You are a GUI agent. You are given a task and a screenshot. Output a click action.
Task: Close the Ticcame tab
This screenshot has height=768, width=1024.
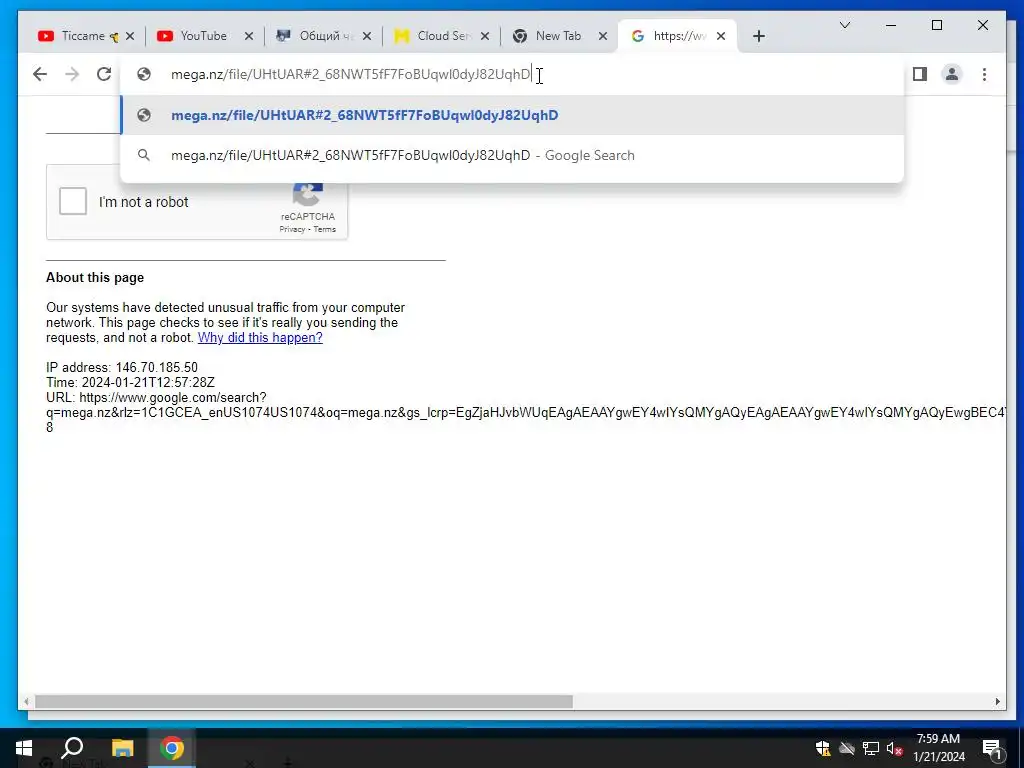click(x=130, y=37)
